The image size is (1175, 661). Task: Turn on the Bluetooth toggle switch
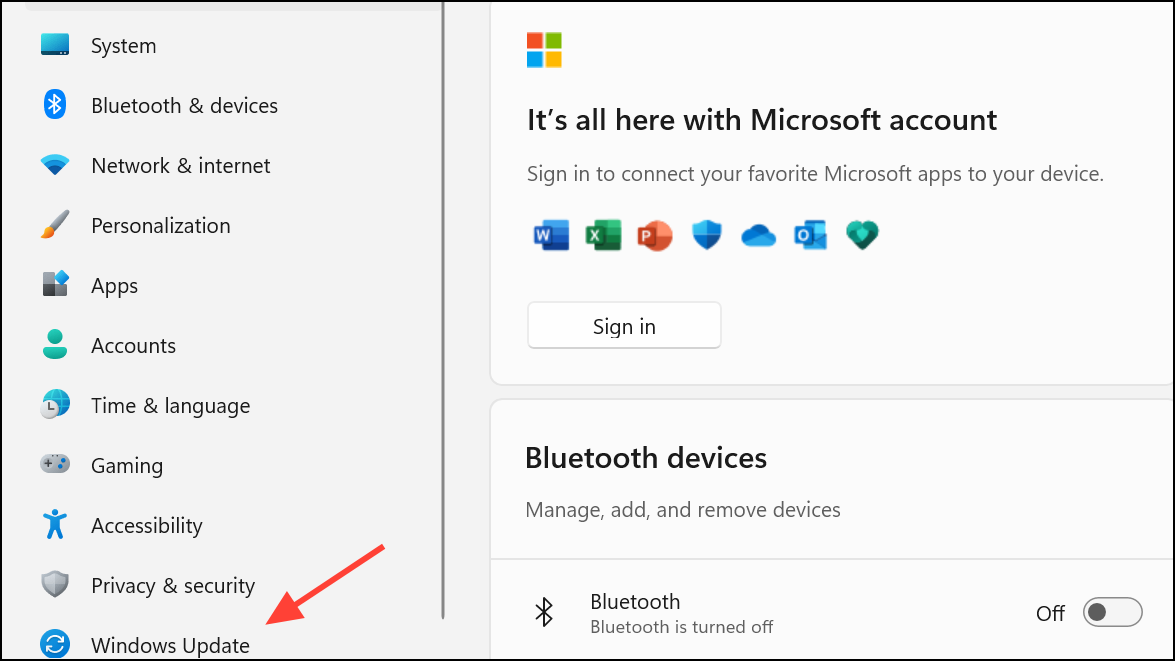[x=1112, y=612]
